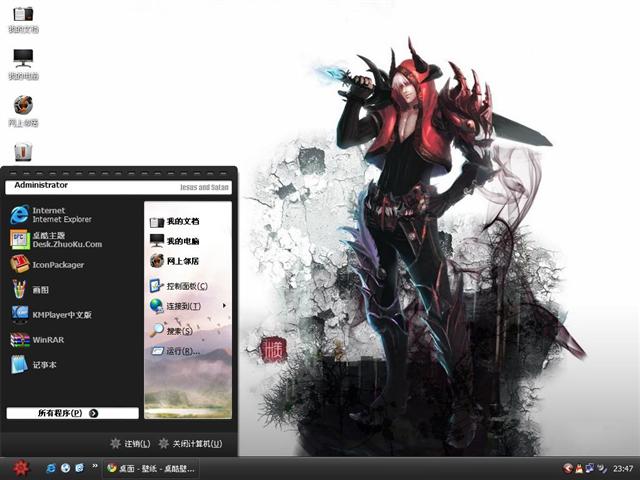
Task: Expand 所有程序(P) all programs
Action: coord(72,413)
